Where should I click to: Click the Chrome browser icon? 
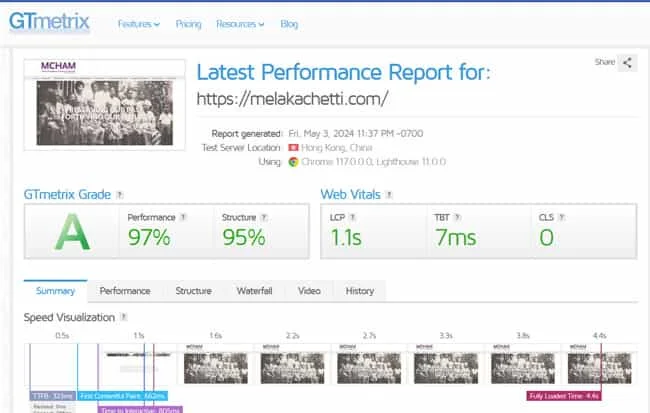coord(293,162)
